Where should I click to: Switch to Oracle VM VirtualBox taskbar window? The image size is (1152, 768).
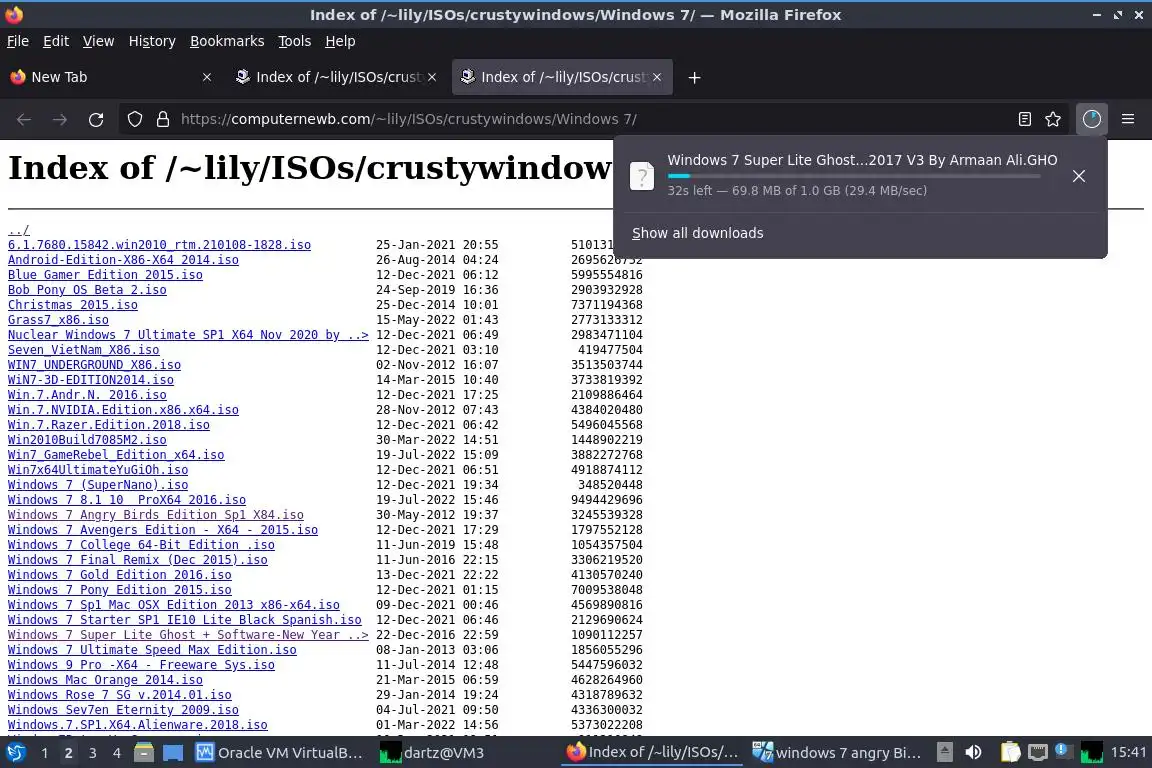pos(279,753)
